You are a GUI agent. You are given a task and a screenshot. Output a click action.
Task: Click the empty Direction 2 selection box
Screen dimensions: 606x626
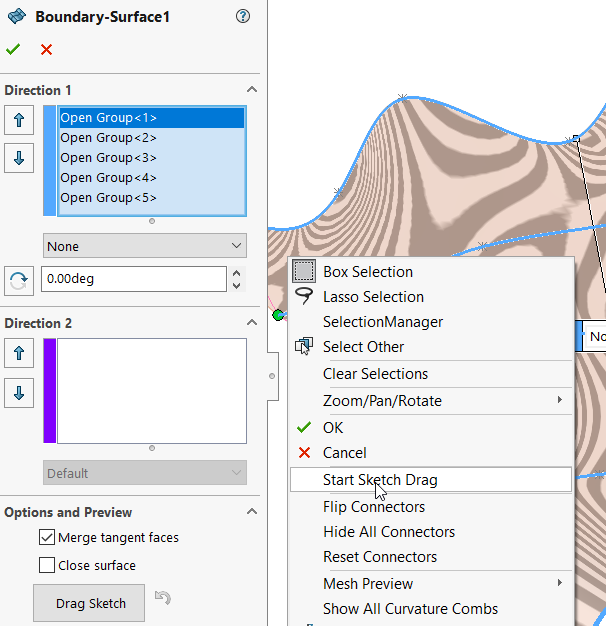(152, 391)
